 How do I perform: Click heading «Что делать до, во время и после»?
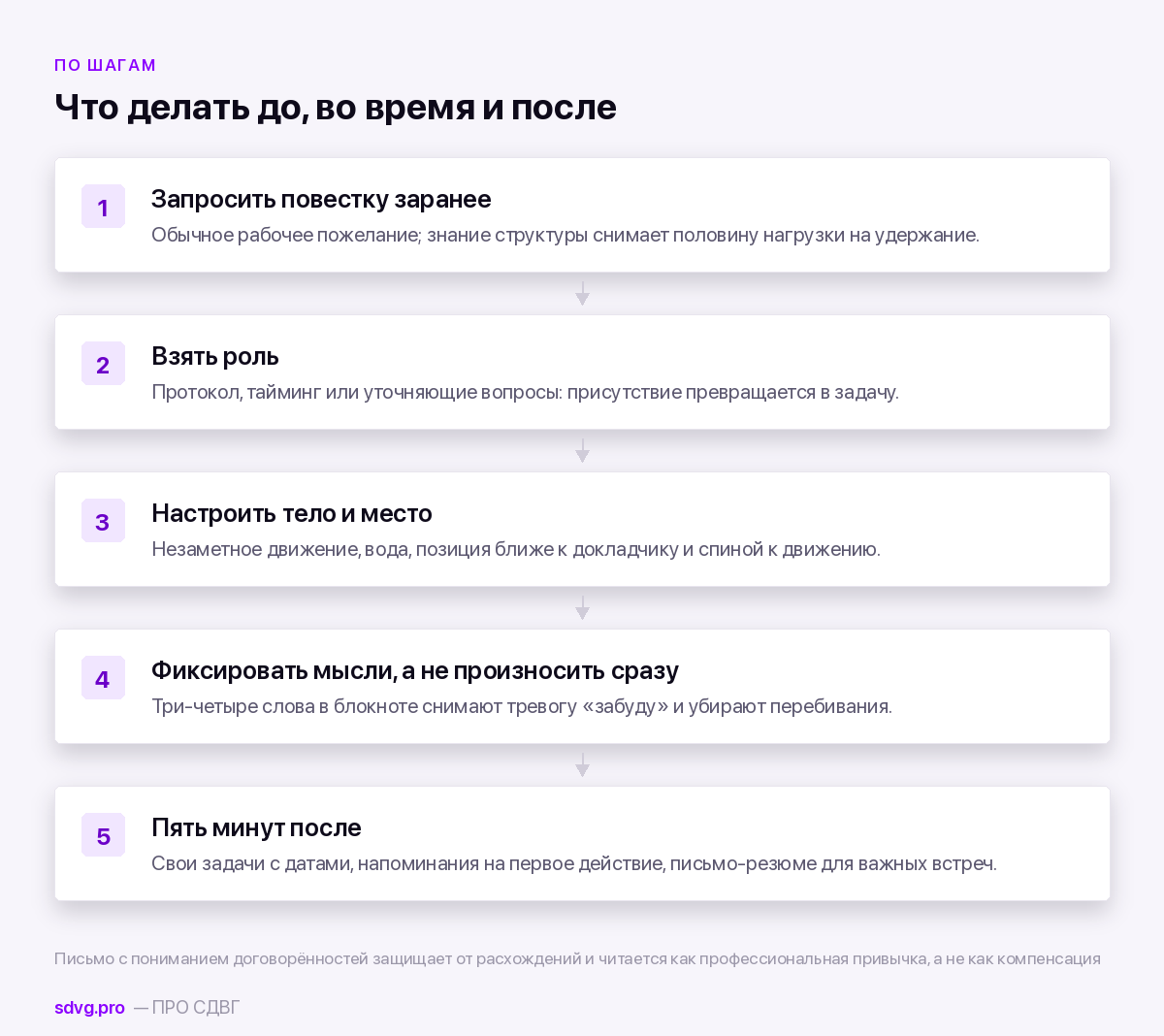click(336, 107)
